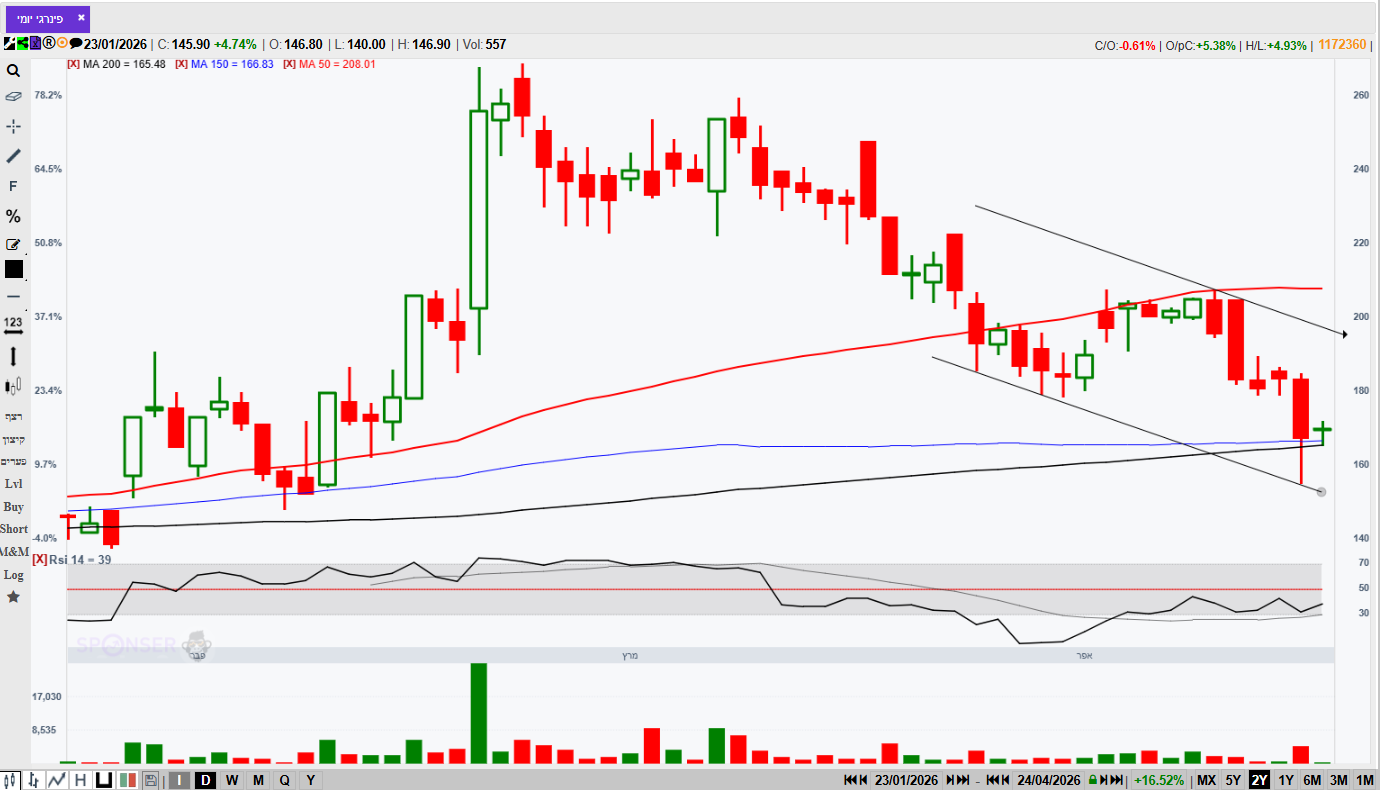Step start date forward using the arrows after 23/01/2026
This screenshot has width=1381, height=790.
click(958, 780)
